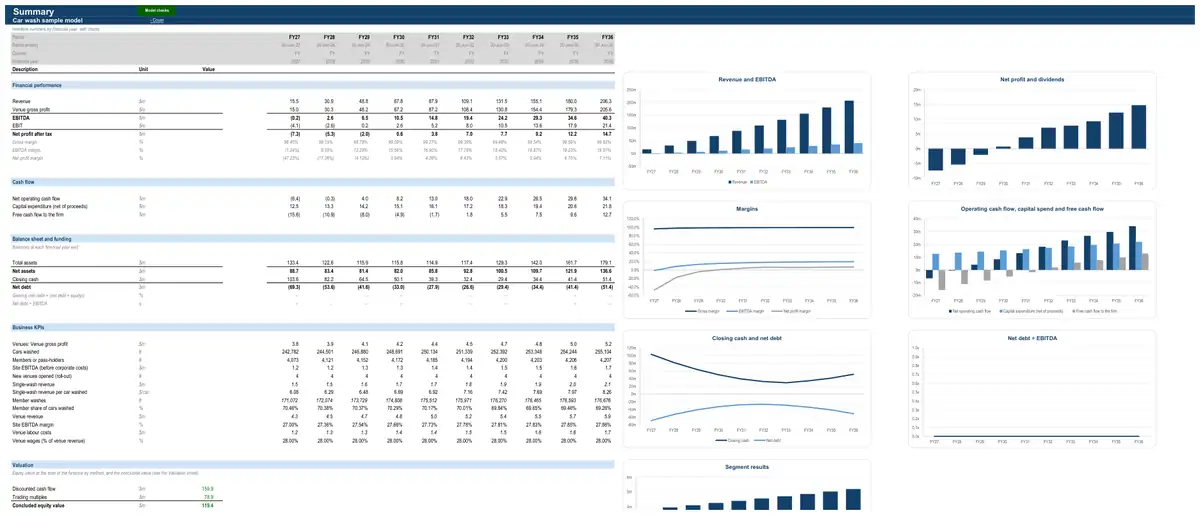
Task: Select the Closing cash row label
Action: click(x=24, y=279)
